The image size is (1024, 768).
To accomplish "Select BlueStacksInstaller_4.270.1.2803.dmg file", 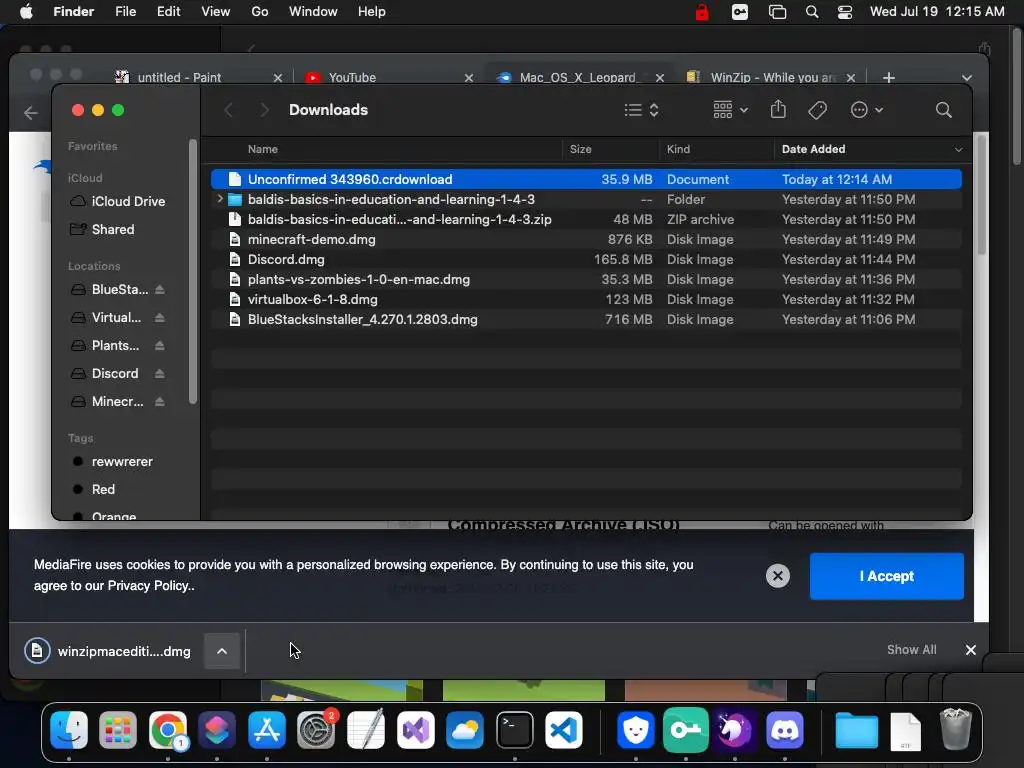I will click(x=586, y=319).
